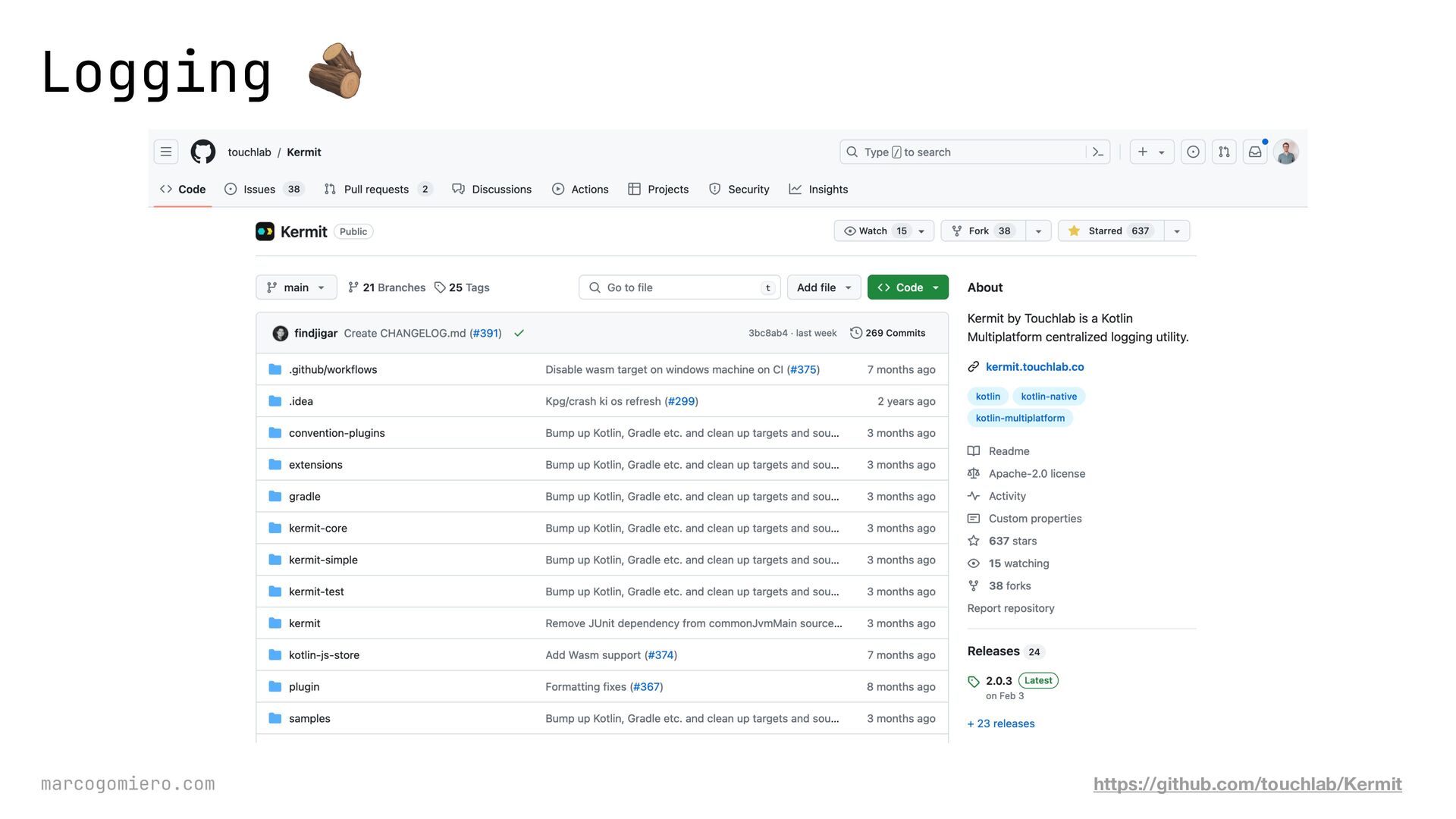
Task: Click the folder icon for samples
Action: 275,718
